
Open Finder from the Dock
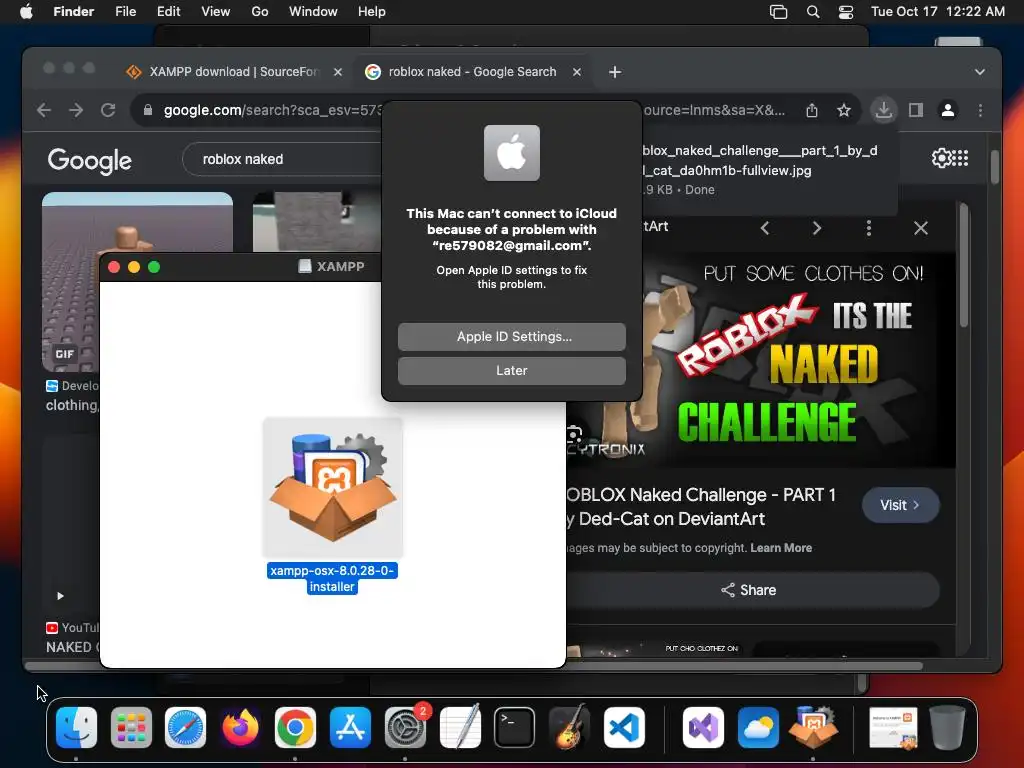pyautogui.click(x=76, y=727)
